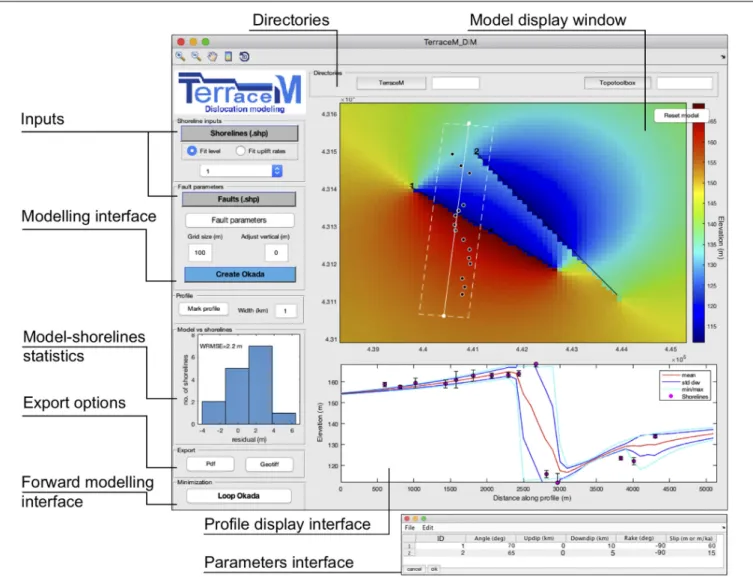753x577 pixels.
Task: Click the Reset model button
Action: click(x=681, y=115)
